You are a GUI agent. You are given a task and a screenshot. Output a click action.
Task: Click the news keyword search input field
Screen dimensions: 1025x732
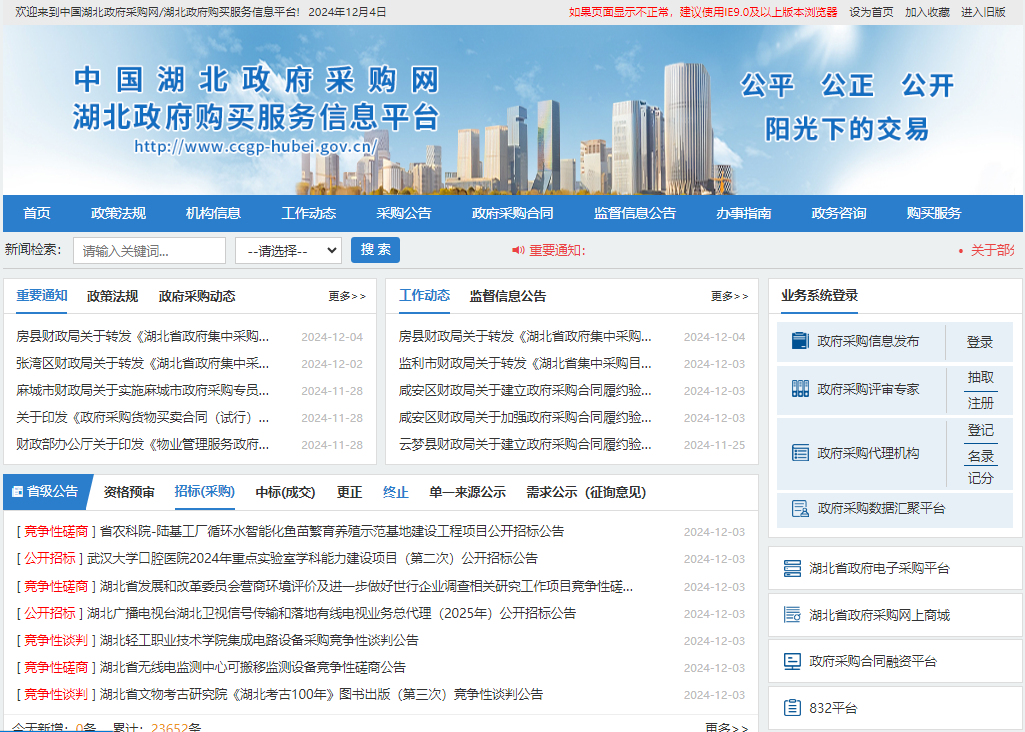tap(149, 250)
